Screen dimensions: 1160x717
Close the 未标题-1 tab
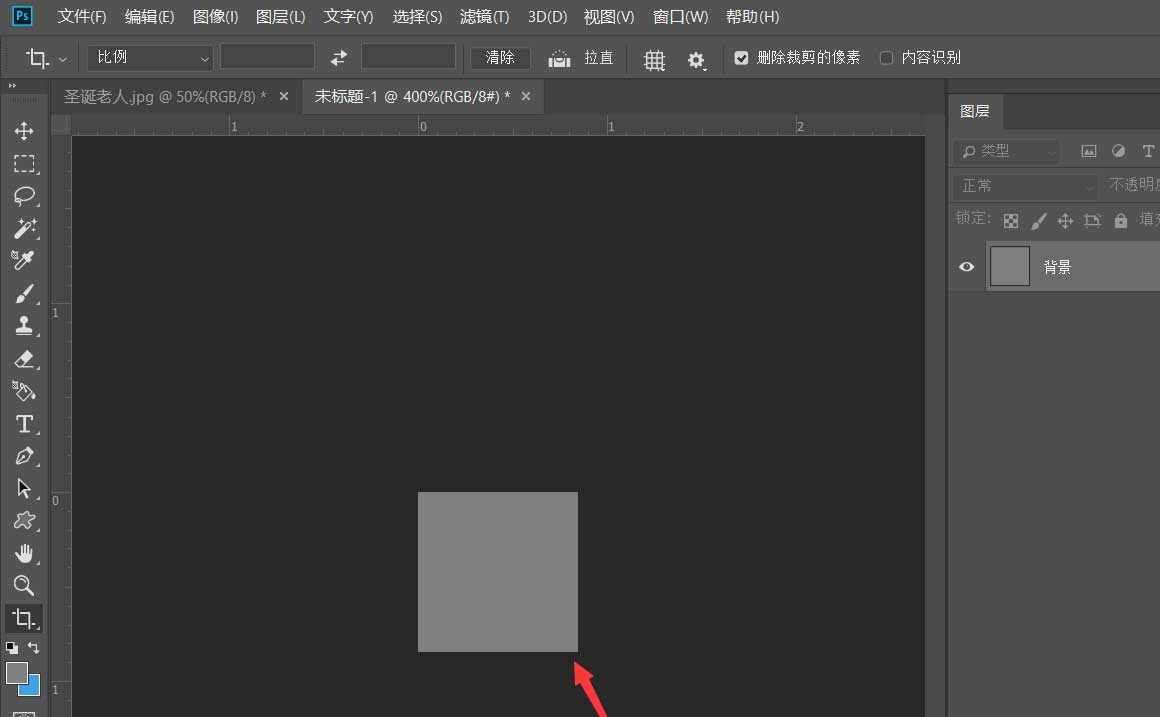click(526, 96)
